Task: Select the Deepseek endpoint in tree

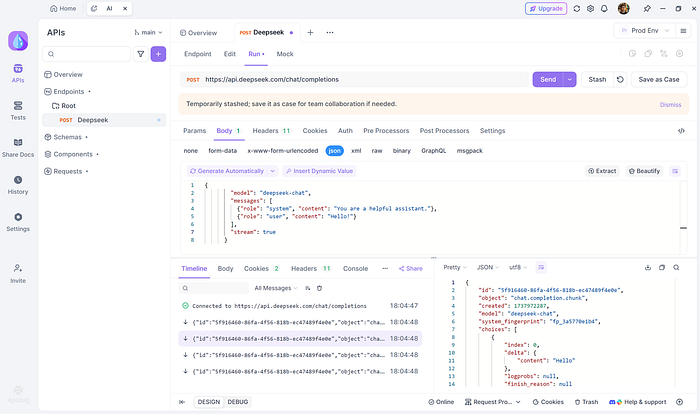Action: [x=104, y=120]
